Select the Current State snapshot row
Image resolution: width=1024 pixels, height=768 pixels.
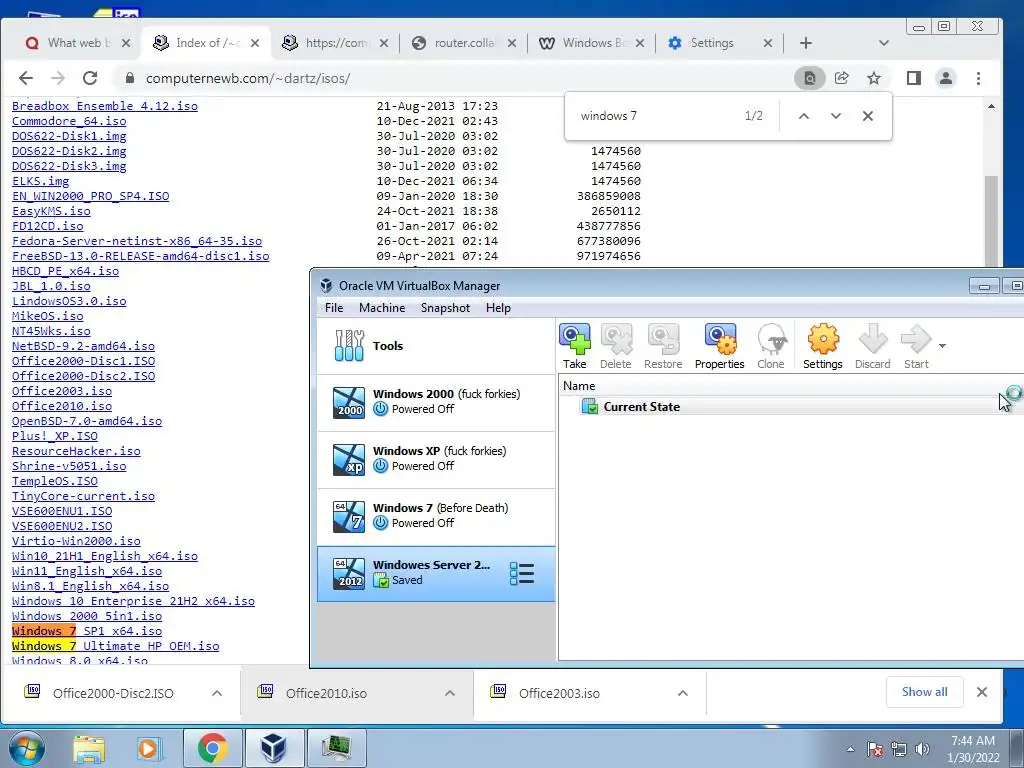(790, 407)
